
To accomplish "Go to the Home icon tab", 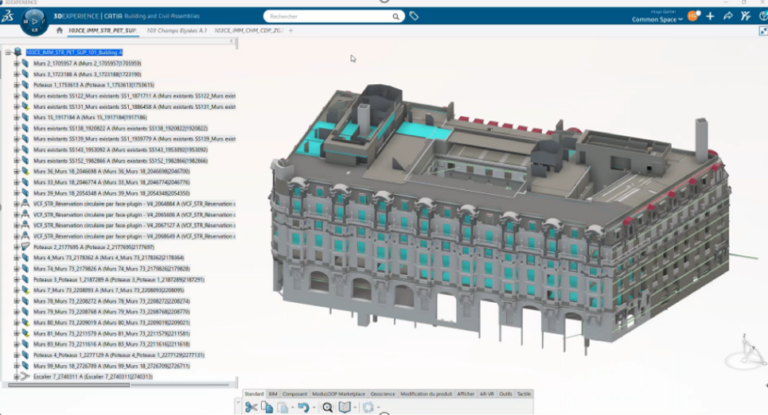I will pyautogui.click(x=59, y=30).
